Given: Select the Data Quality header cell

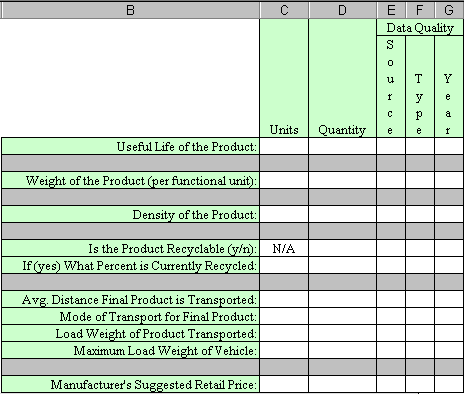Looking at the screenshot, I should (420, 27).
